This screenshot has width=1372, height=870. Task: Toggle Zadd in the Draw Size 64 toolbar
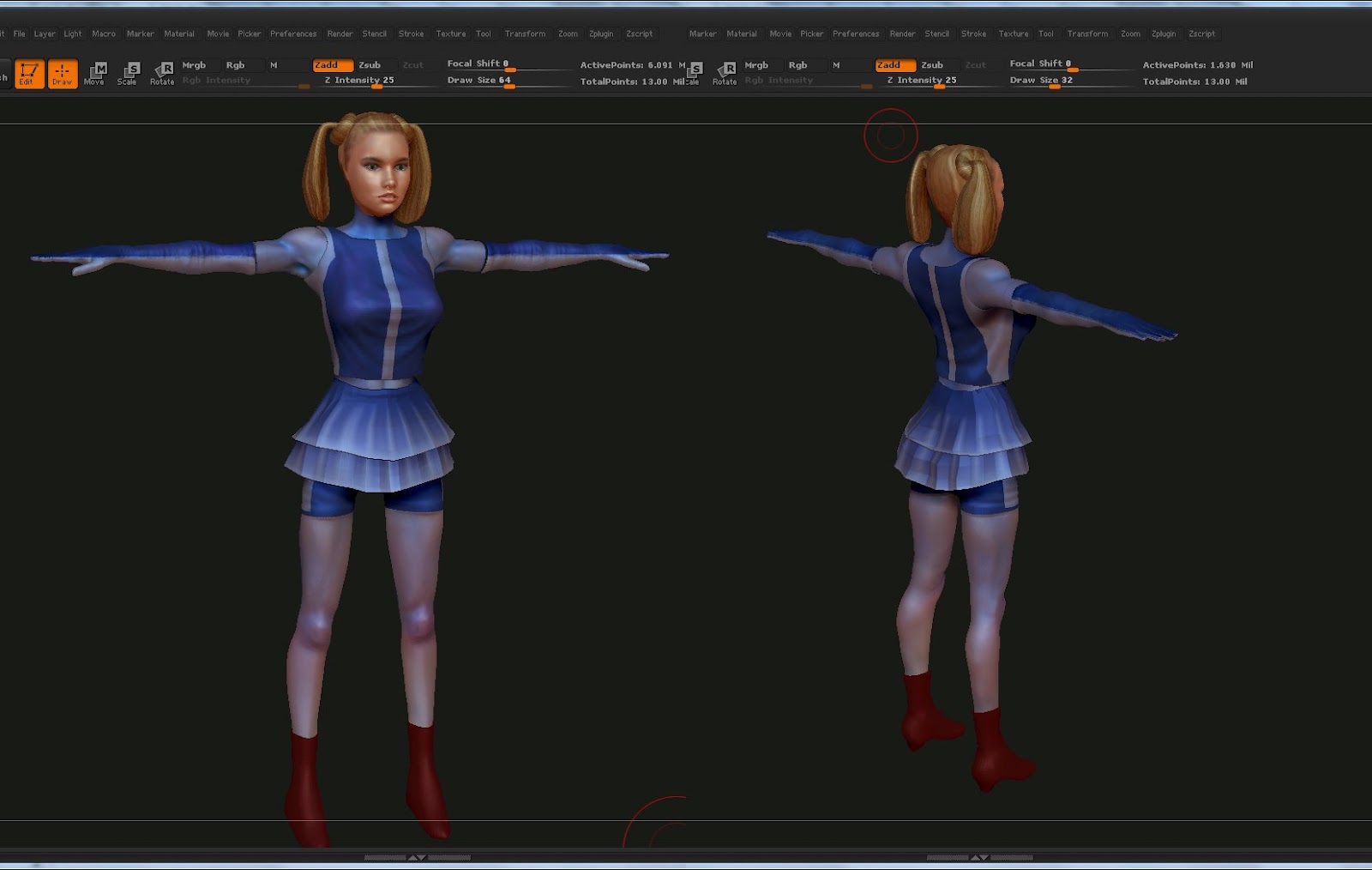(333, 65)
